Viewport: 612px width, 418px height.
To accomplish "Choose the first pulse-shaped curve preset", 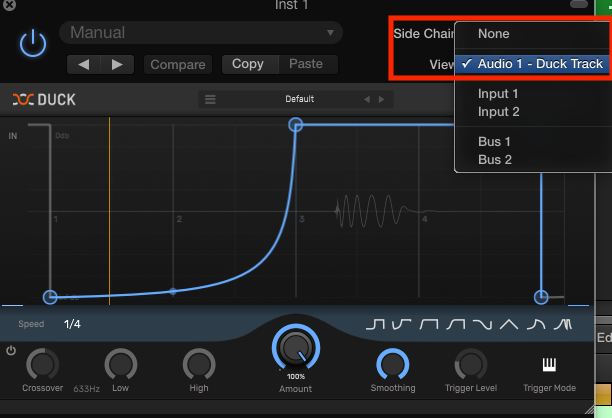I will point(375,324).
